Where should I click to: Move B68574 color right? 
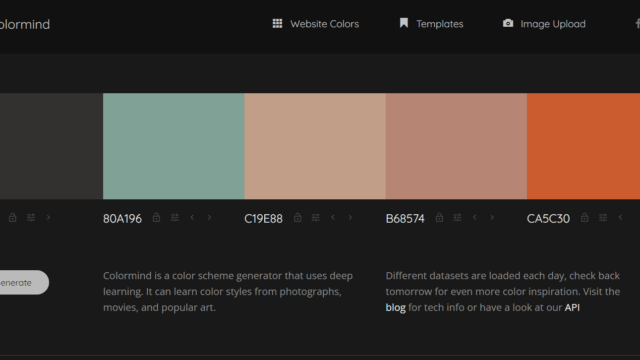(492, 218)
